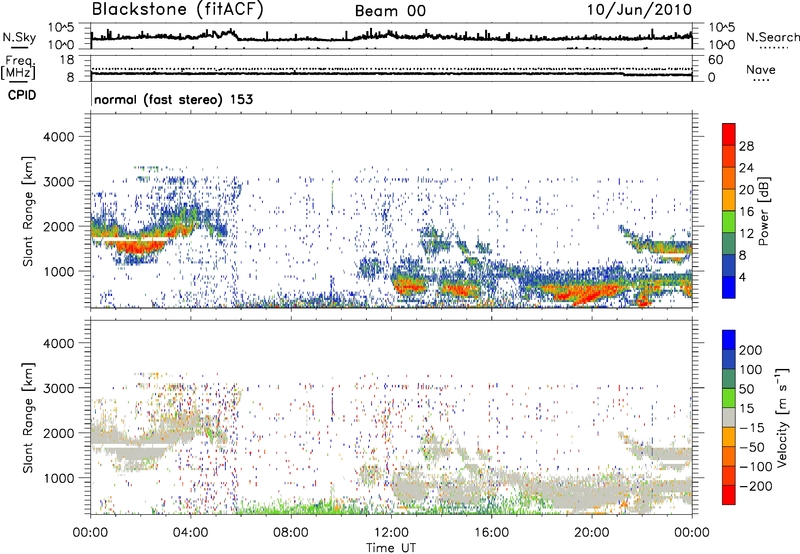Click the "Power [dB]" color bar title
Image resolution: width=800 pixels, height=554 pixels.
pyautogui.click(x=763, y=211)
